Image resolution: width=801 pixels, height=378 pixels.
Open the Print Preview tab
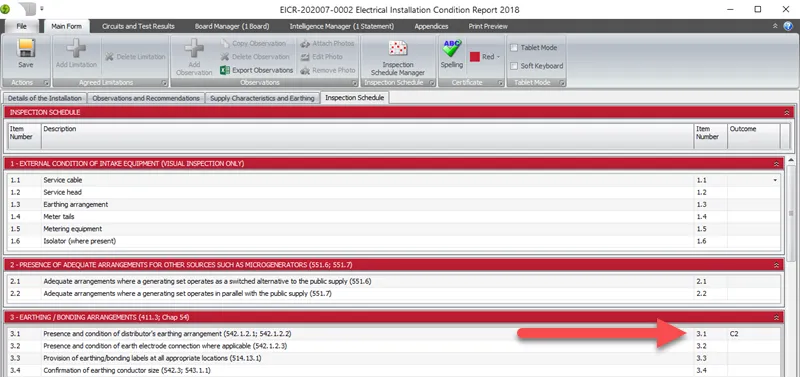point(488,26)
